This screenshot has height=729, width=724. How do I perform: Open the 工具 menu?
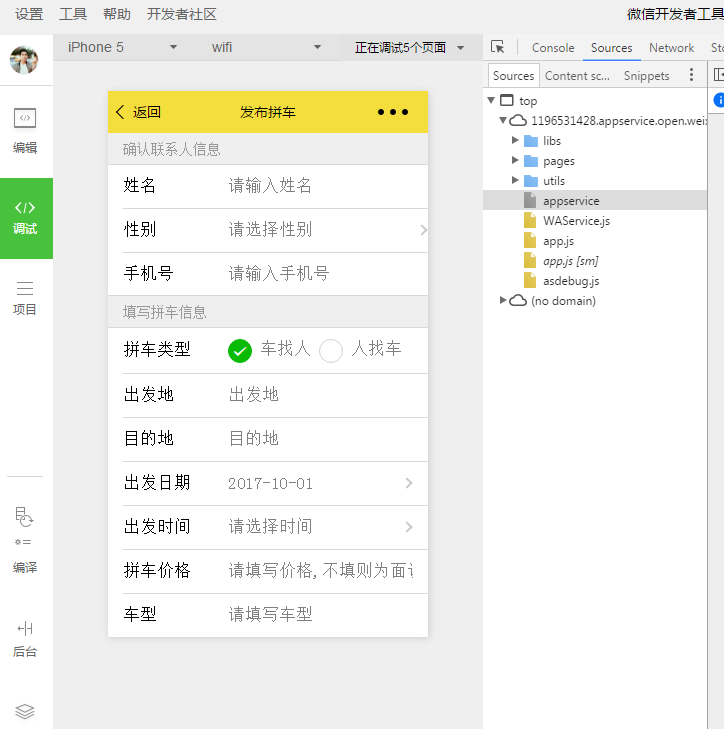[73, 14]
